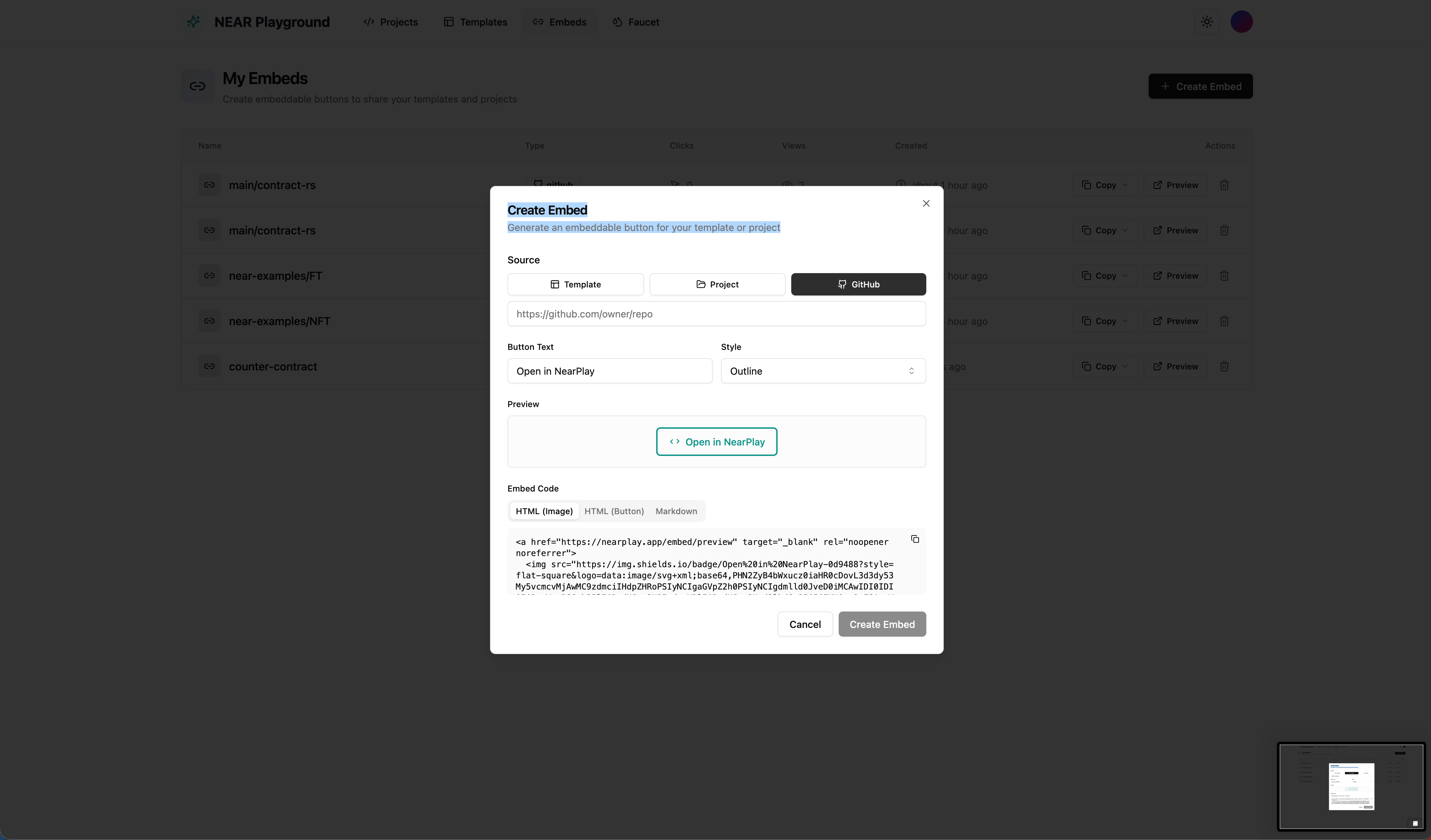Focus the Button Text input field
1431x840 pixels.
click(610, 371)
